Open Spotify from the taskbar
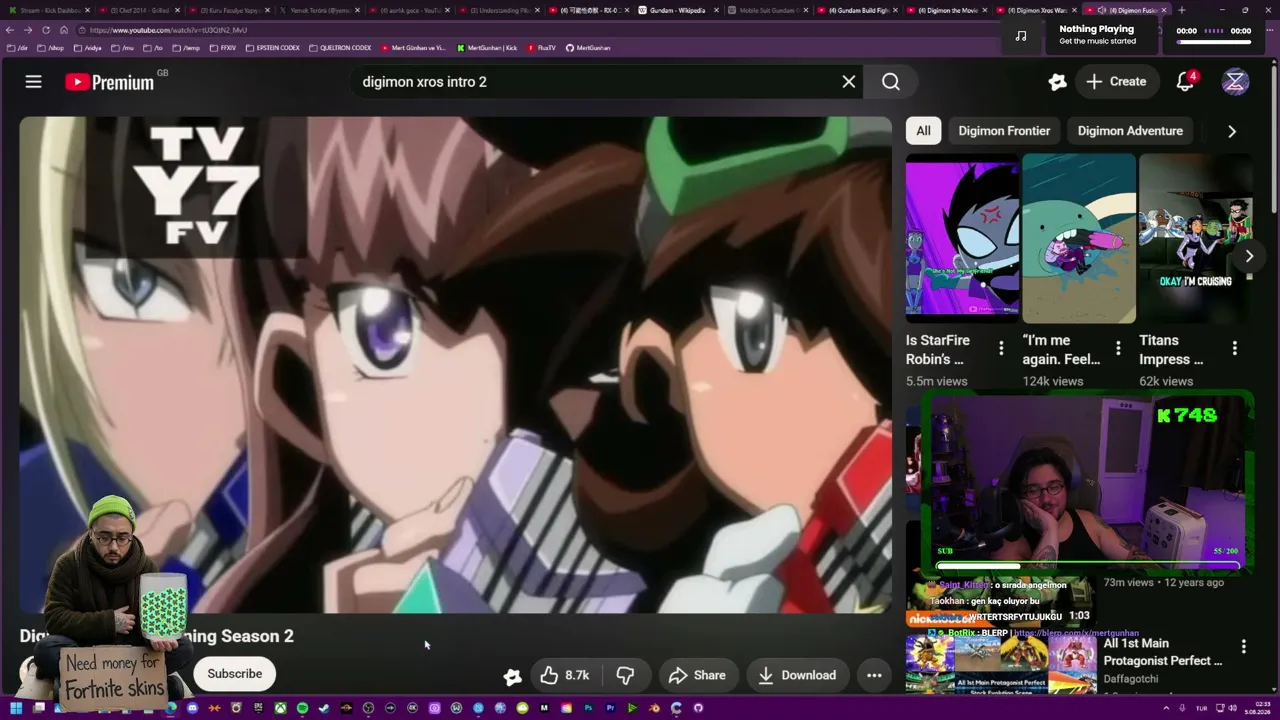The height and width of the screenshot is (720, 1280). (x=302, y=708)
